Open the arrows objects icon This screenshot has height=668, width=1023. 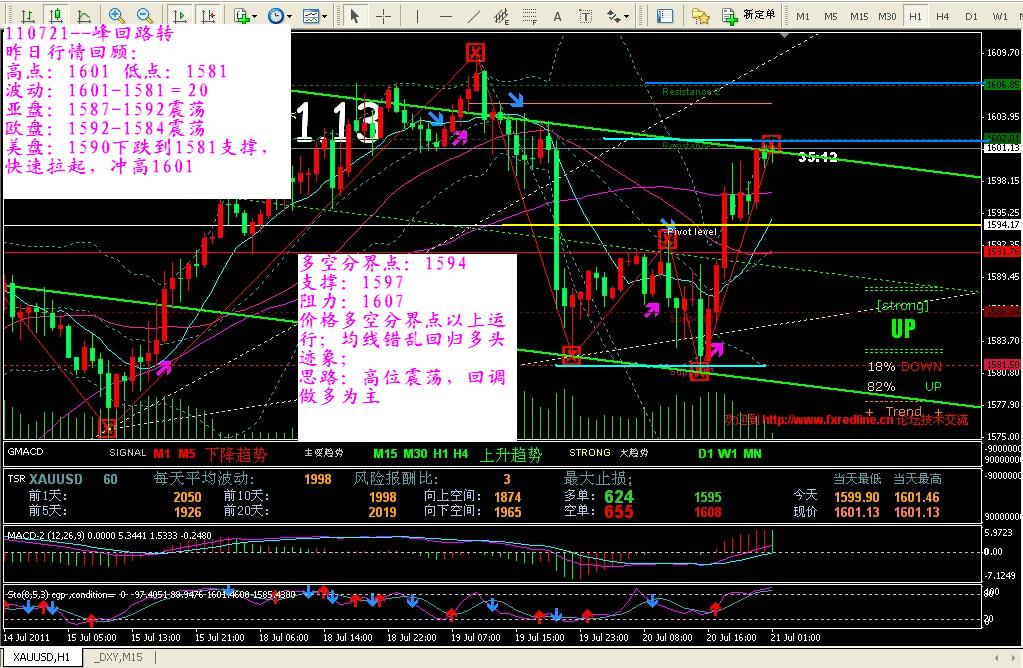[613, 16]
